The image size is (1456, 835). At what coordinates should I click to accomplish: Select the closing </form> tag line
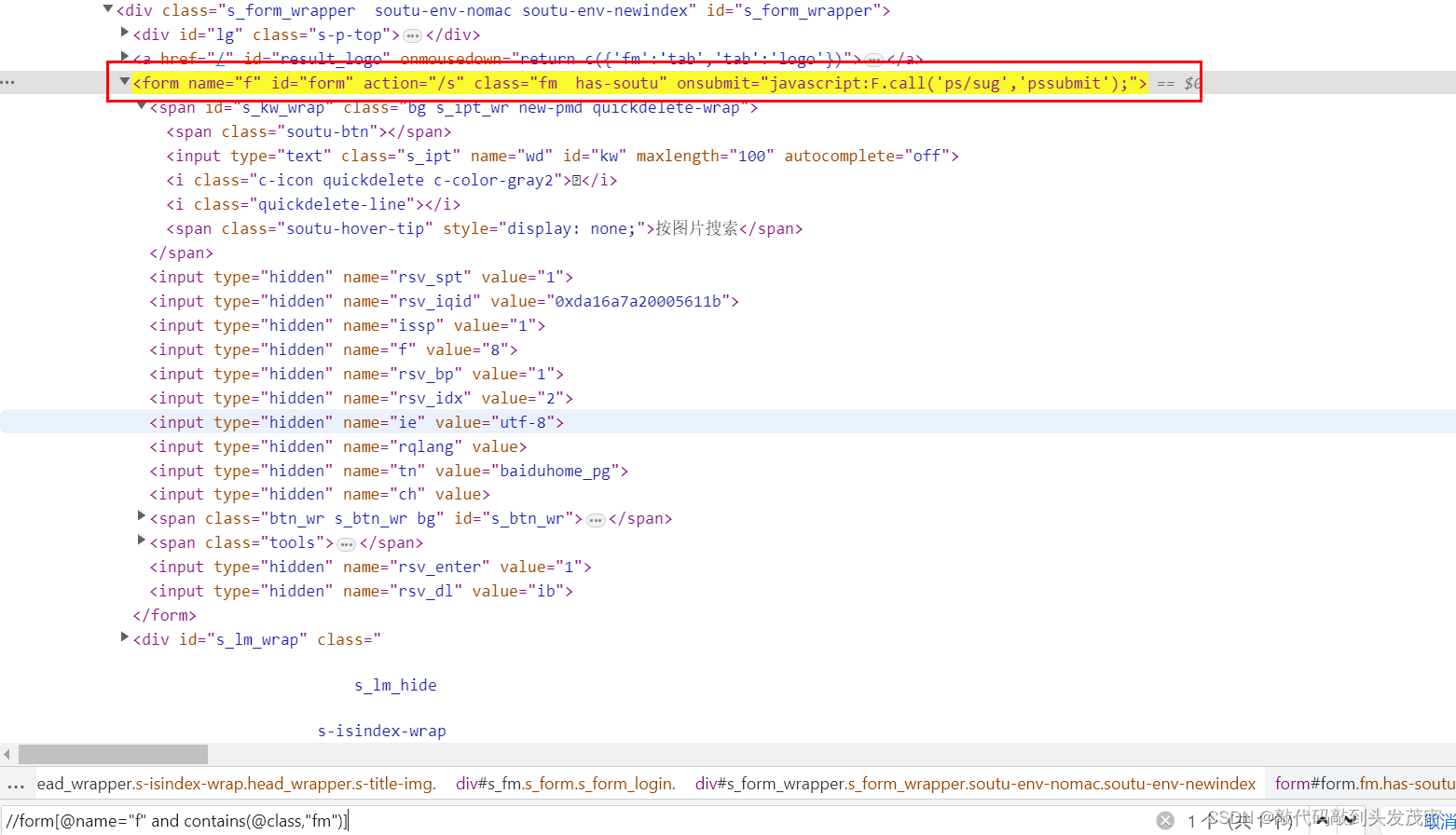tap(165, 615)
